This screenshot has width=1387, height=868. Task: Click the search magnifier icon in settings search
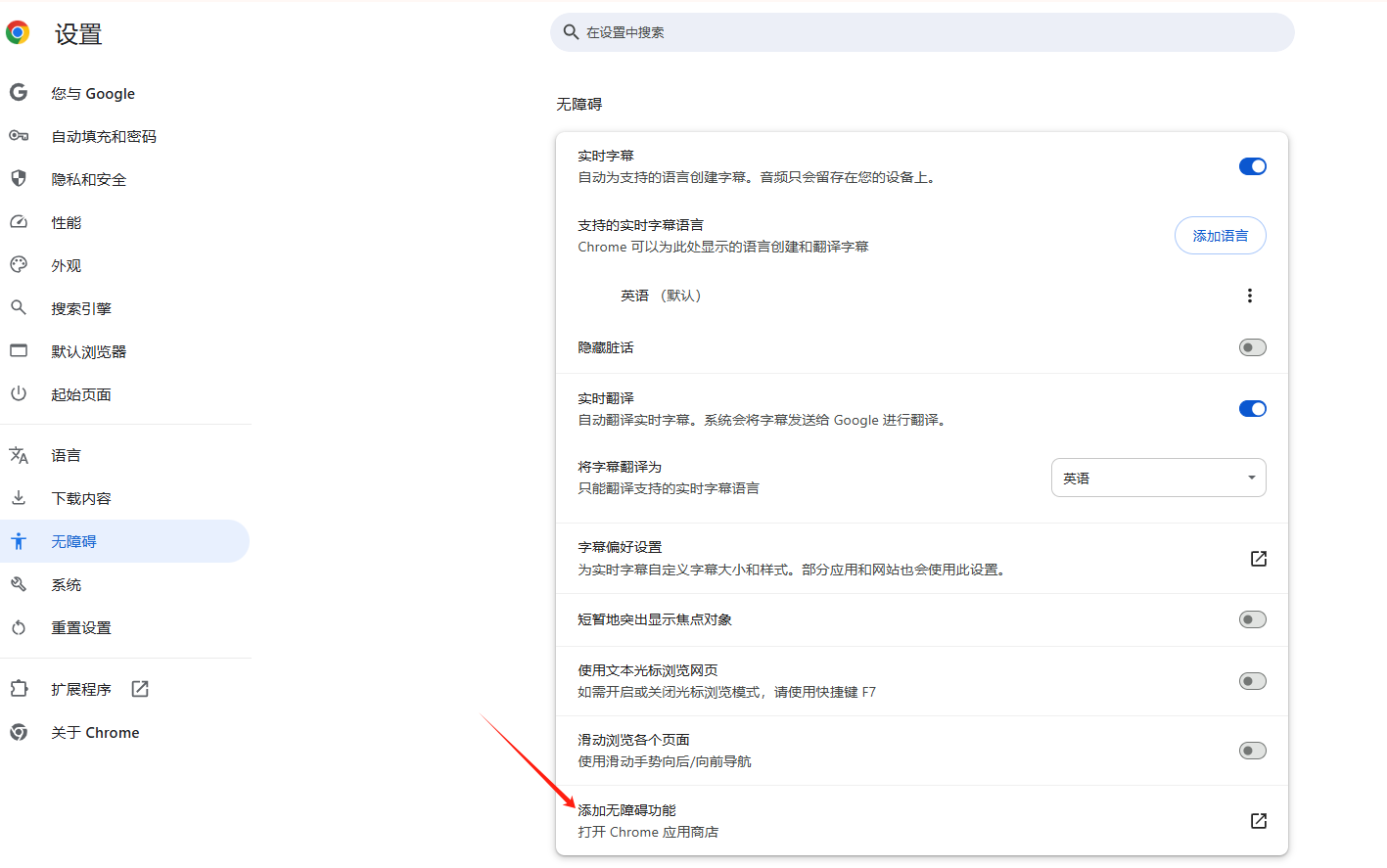(x=571, y=32)
